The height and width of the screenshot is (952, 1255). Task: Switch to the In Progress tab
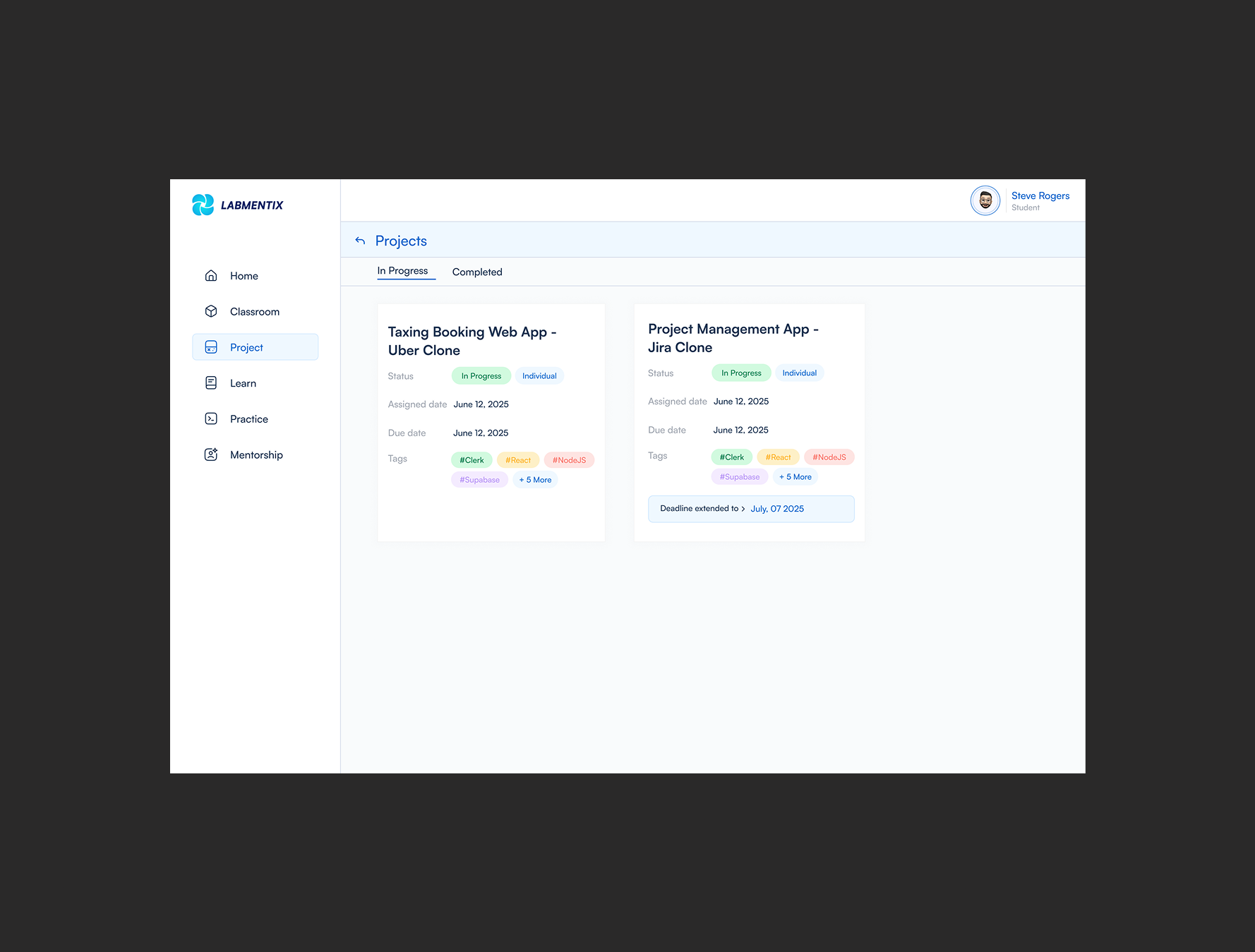tap(402, 271)
